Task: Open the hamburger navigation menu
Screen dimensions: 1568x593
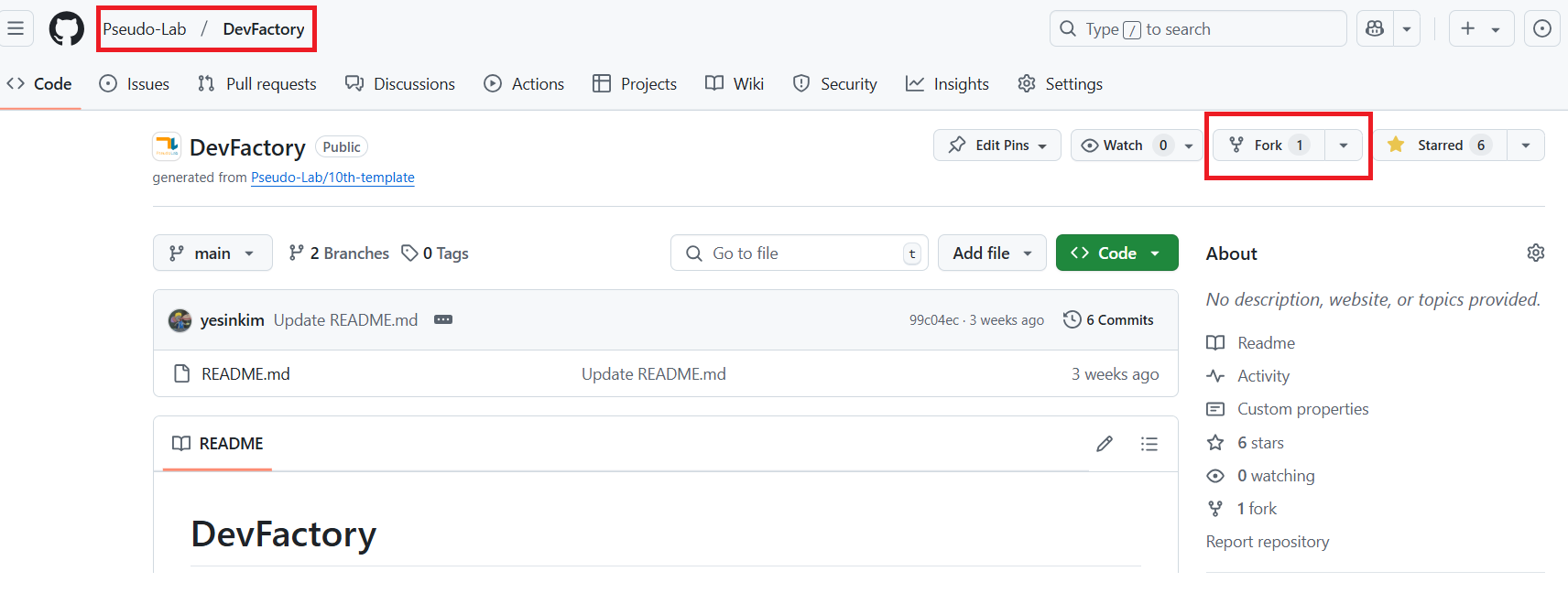Action: [x=16, y=28]
